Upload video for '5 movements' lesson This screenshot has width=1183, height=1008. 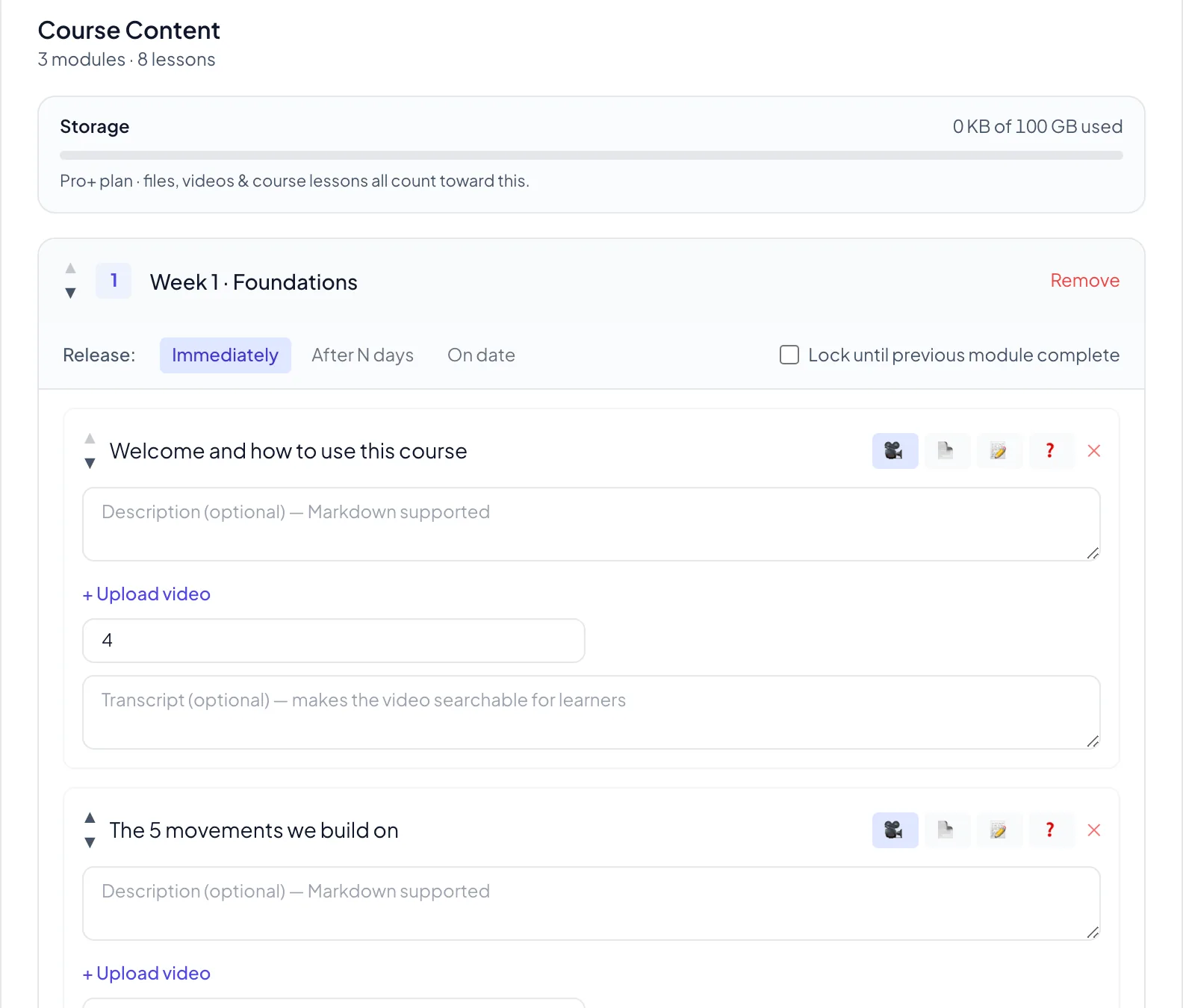point(146,974)
